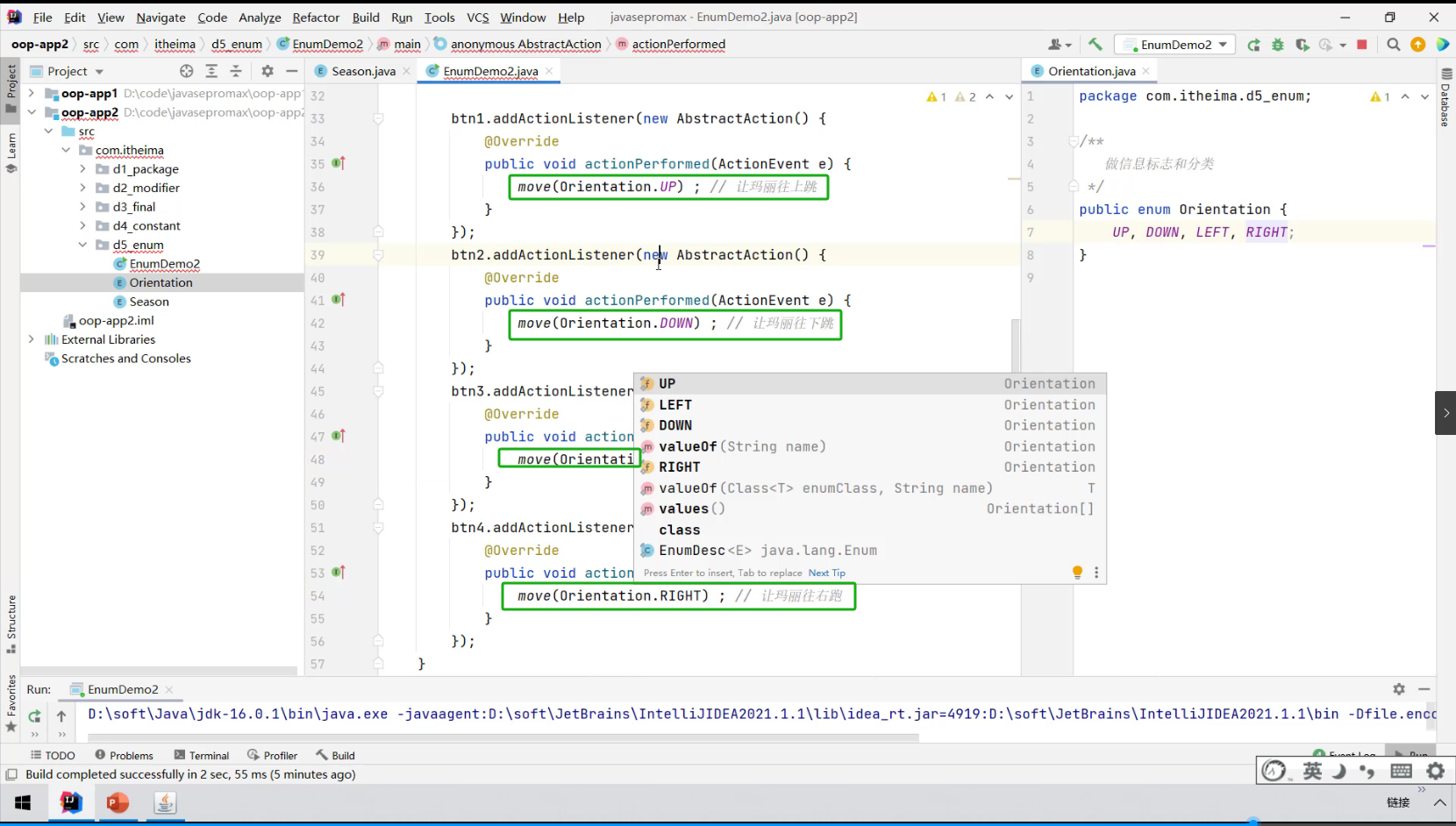The width and height of the screenshot is (1456, 826).
Task: Click the Run console horizontal scrollbar
Action: coord(500,738)
